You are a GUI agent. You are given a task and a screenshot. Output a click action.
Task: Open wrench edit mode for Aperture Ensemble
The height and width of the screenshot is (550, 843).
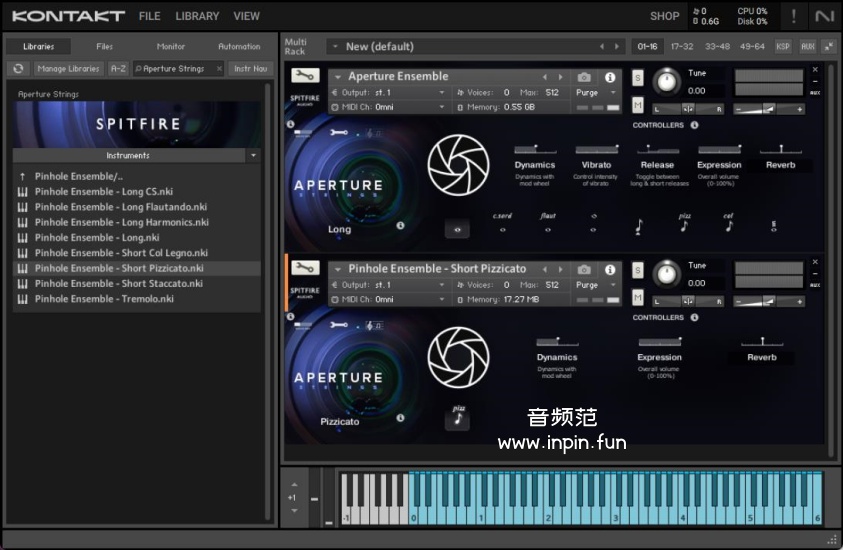click(x=305, y=75)
